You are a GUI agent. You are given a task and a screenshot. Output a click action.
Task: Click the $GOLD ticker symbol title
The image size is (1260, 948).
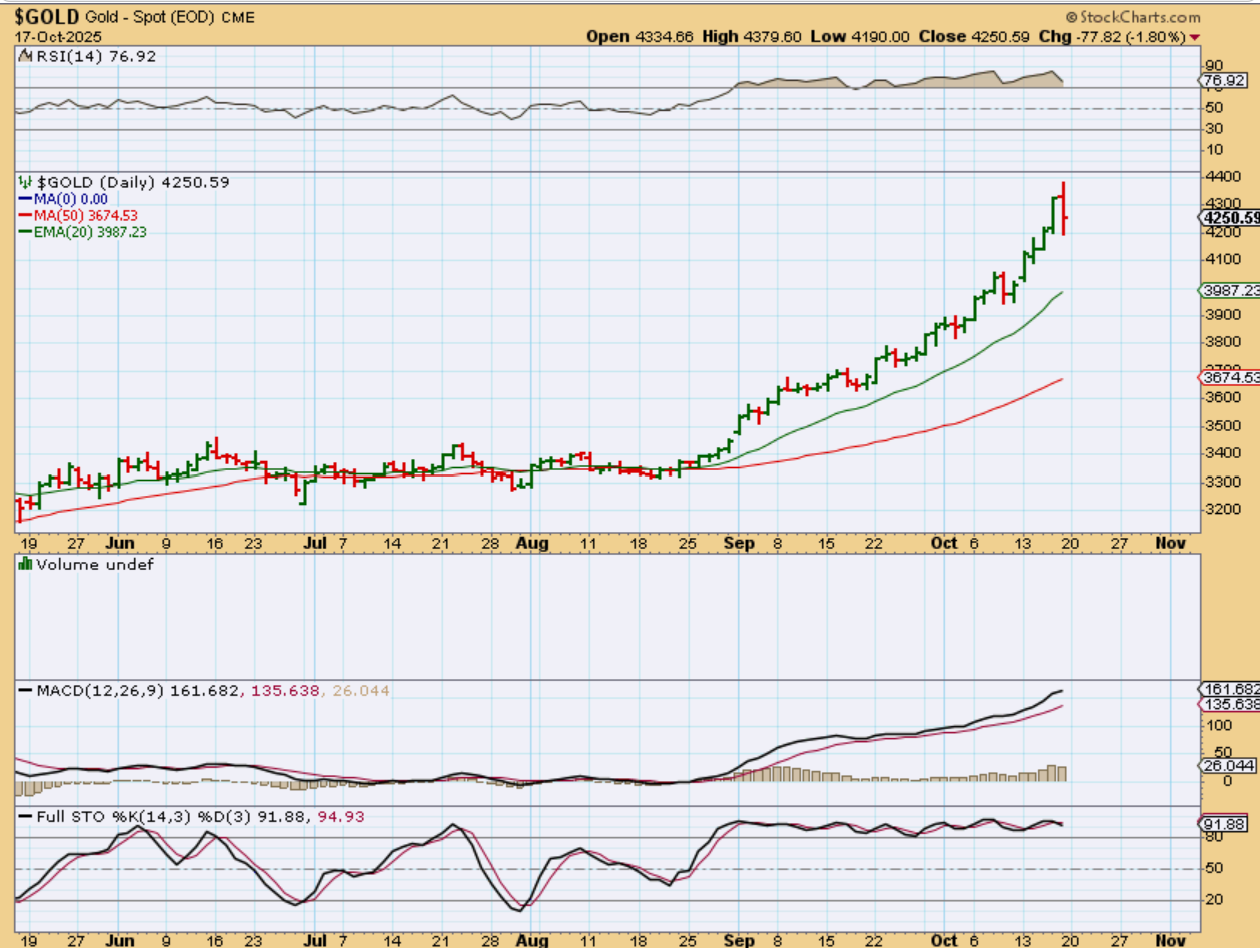(45, 17)
